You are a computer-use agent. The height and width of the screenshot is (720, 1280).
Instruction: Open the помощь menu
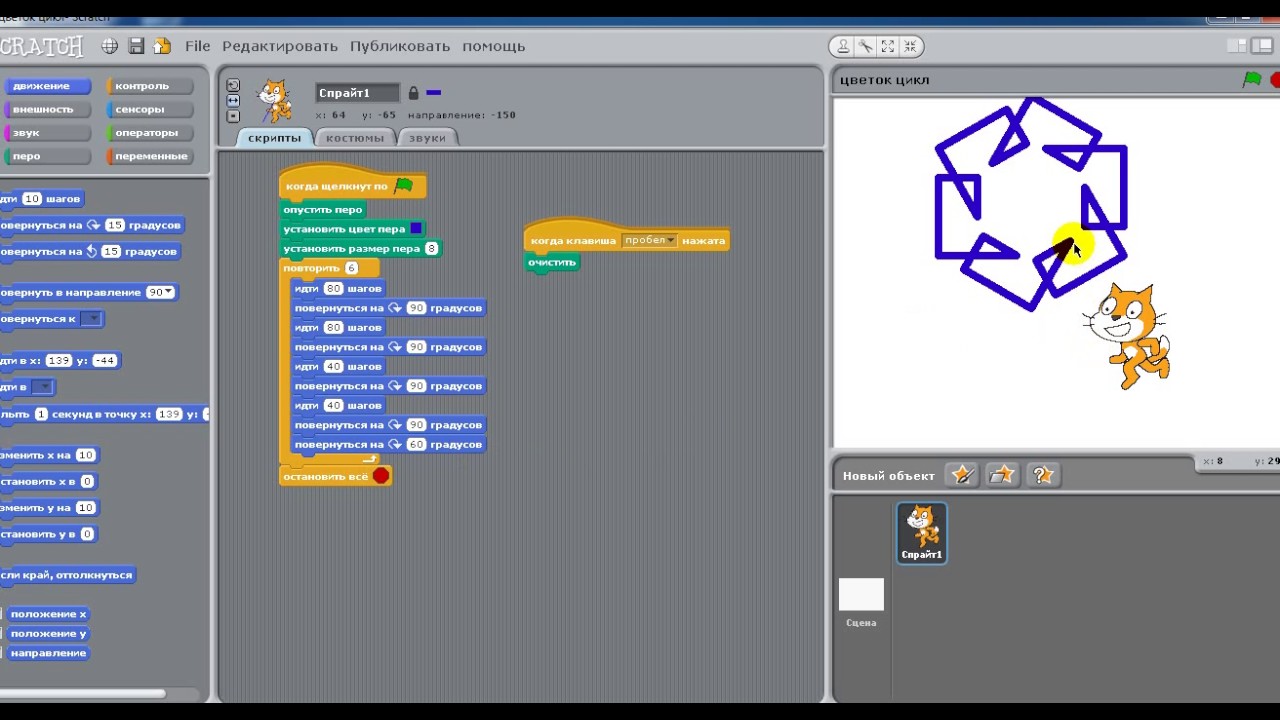tap(493, 46)
